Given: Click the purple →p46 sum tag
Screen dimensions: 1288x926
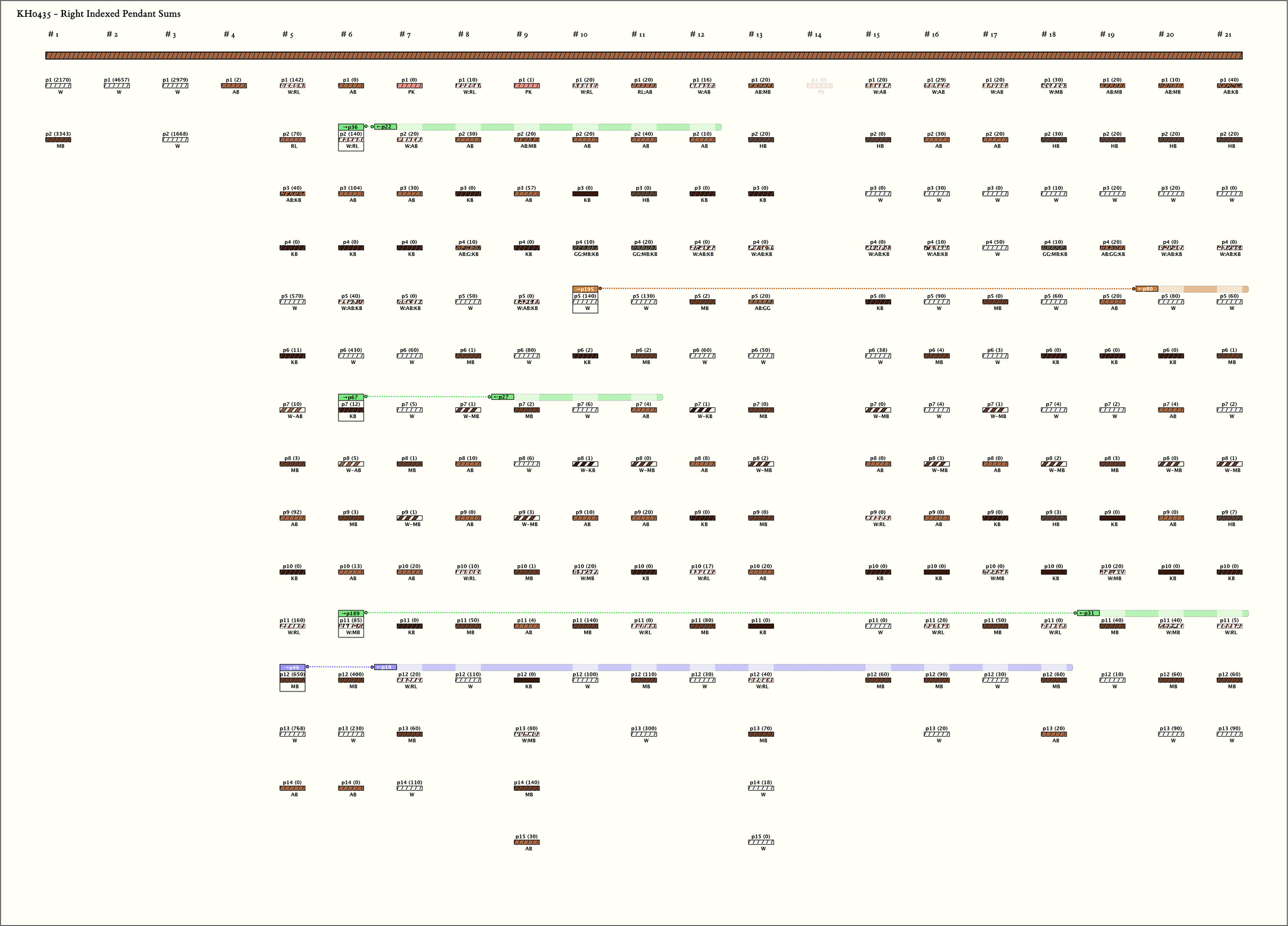Looking at the screenshot, I should 292,668.
